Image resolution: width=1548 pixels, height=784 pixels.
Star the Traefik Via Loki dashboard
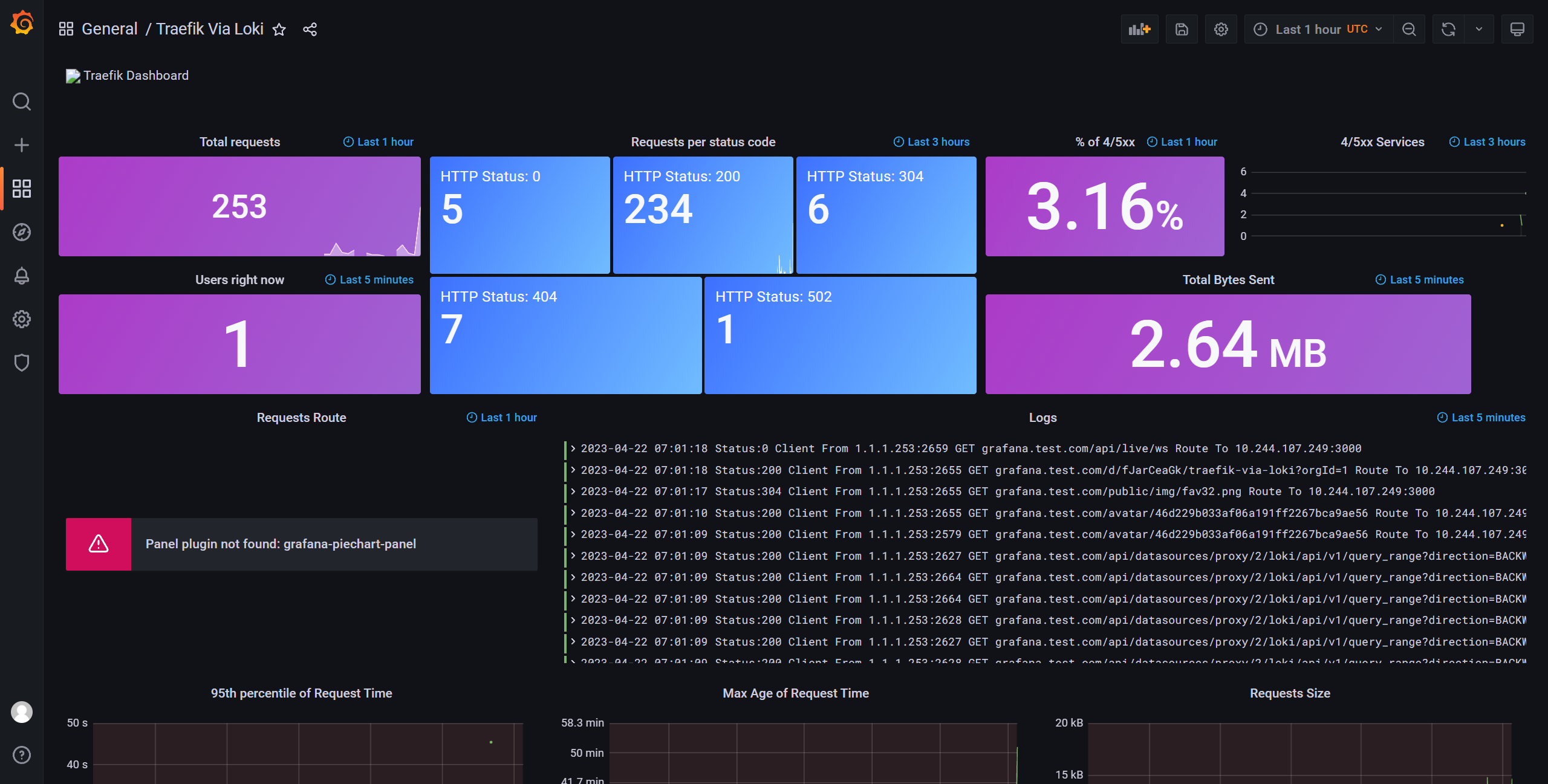pos(279,29)
